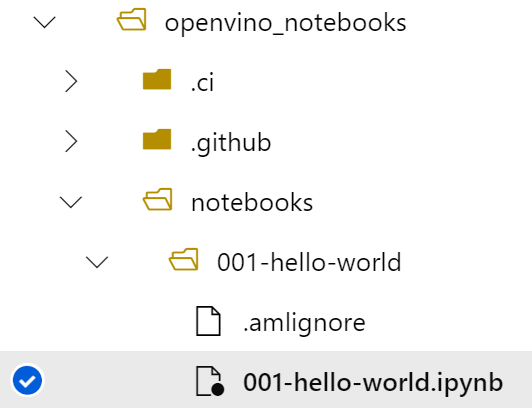Click the 001-hello-world.ipynb notebook file icon
Screen dimensions: 532x408
click(x=210, y=381)
